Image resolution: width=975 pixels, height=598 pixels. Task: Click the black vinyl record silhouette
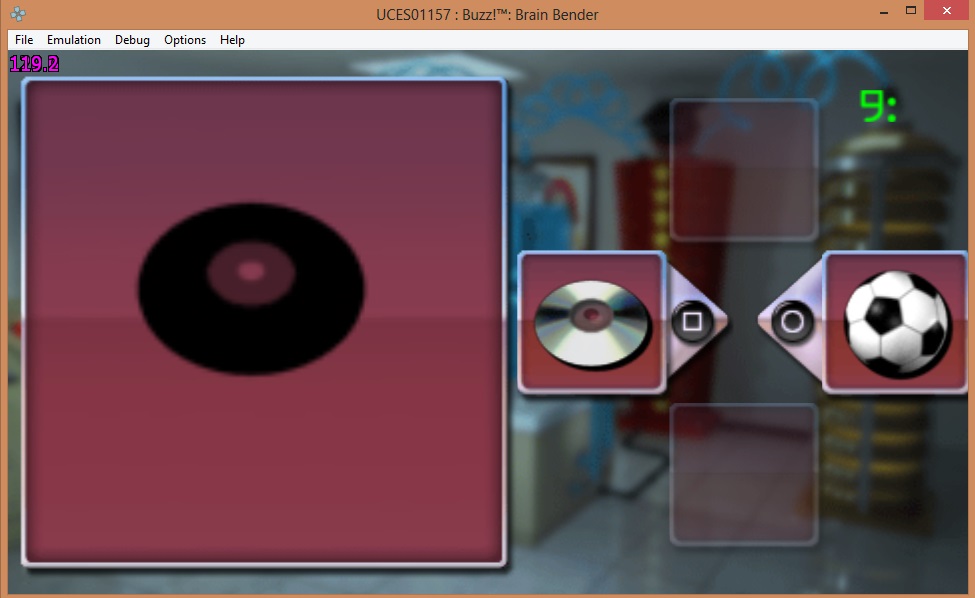(250, 288)
